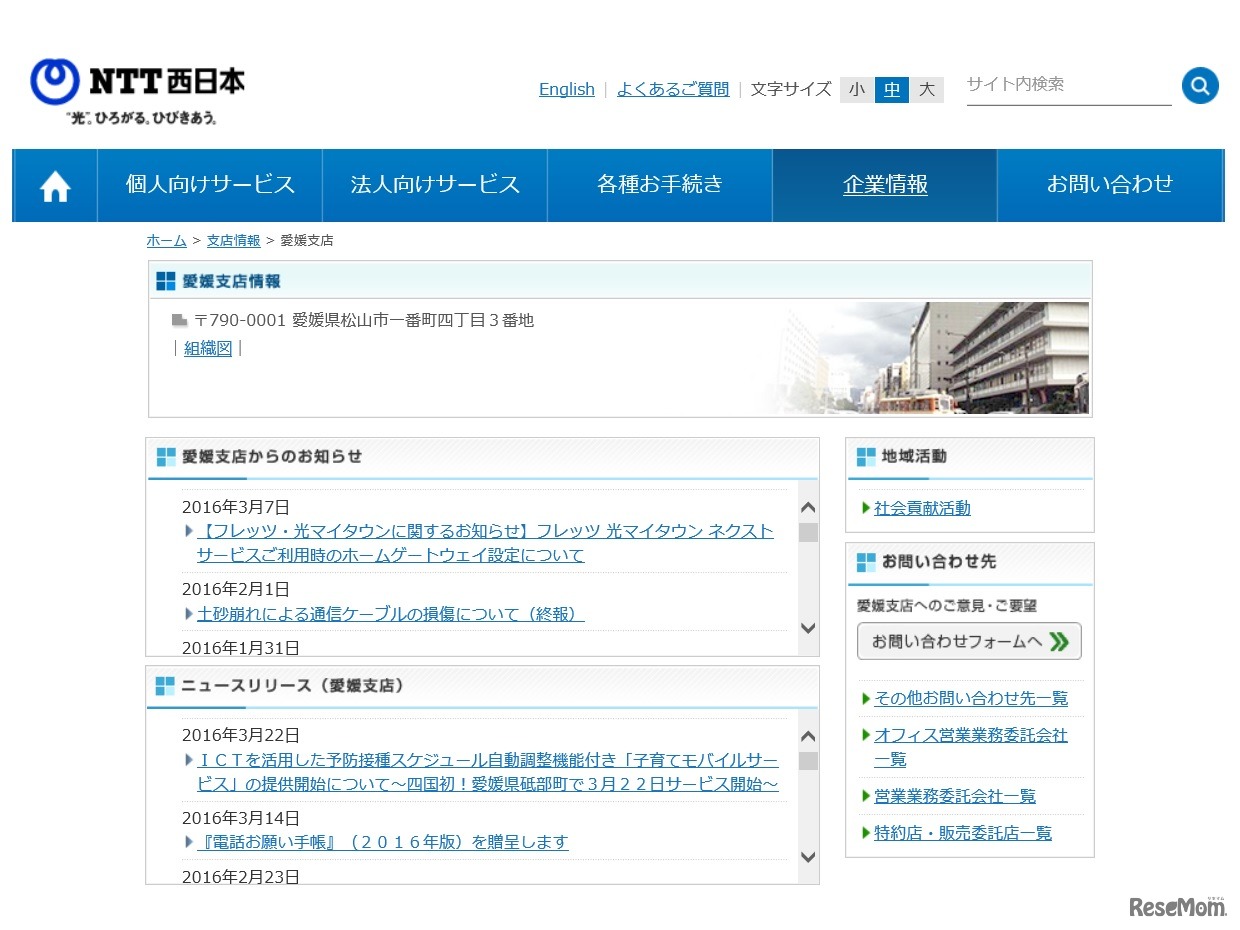Select the home icon in navigation bar
The image size is (1240, 930).
[x=53, y=185]
